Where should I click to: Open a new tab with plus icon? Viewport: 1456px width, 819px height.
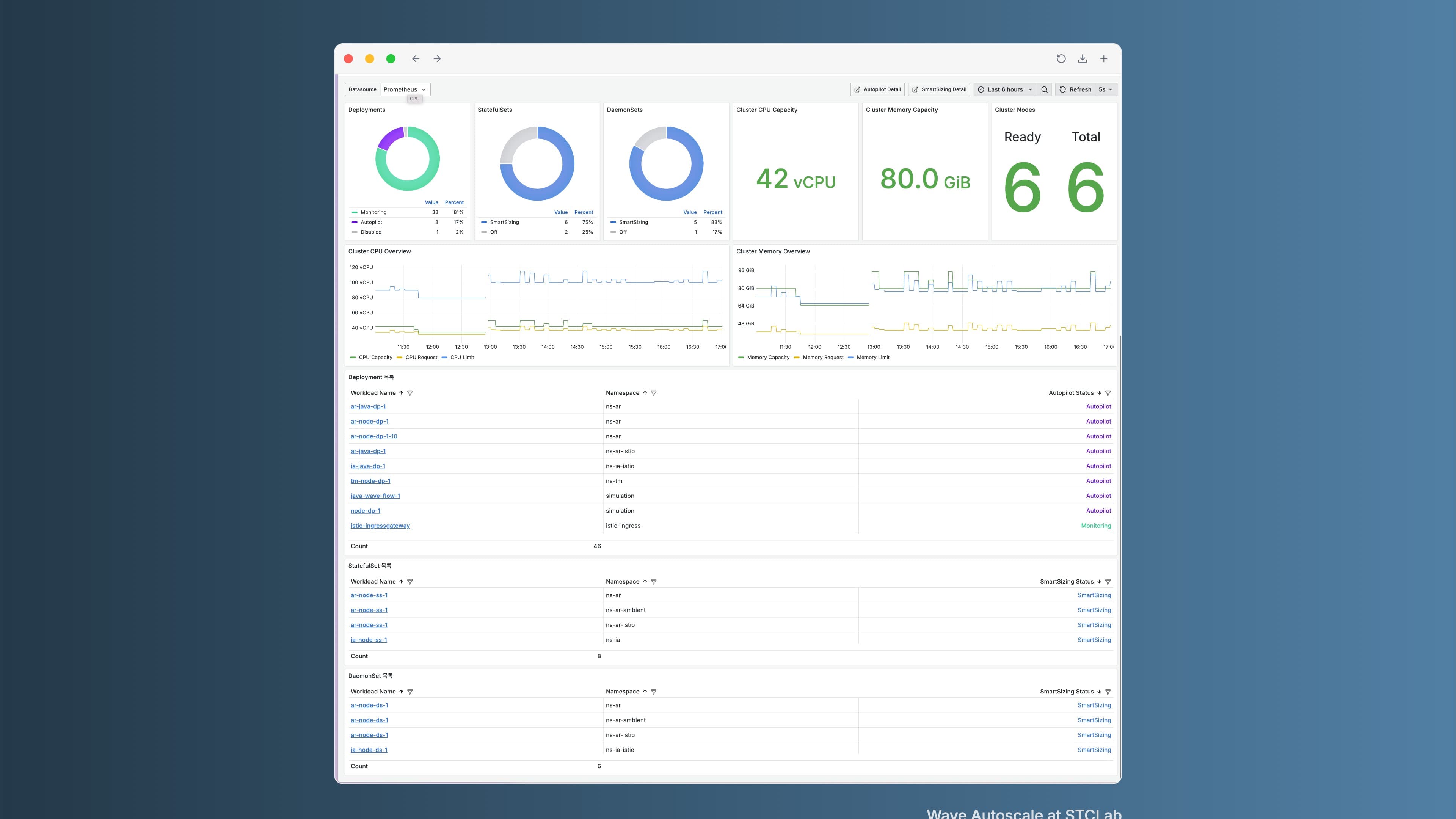pos(1103,59)
